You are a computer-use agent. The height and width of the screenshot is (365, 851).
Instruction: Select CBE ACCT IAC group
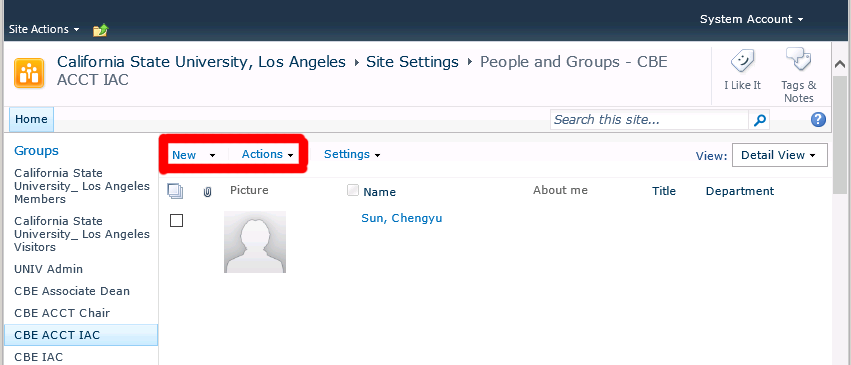tap(80, 335)
